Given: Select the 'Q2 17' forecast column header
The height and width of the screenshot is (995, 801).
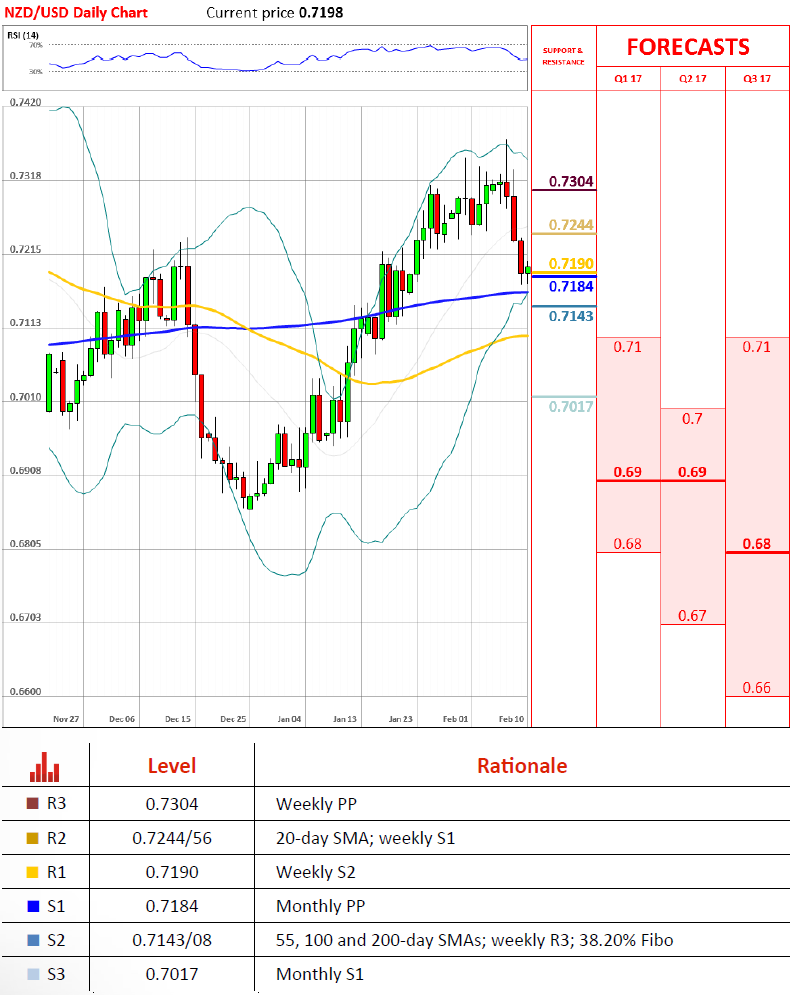Looking at the screenshot, I should 692,79.
